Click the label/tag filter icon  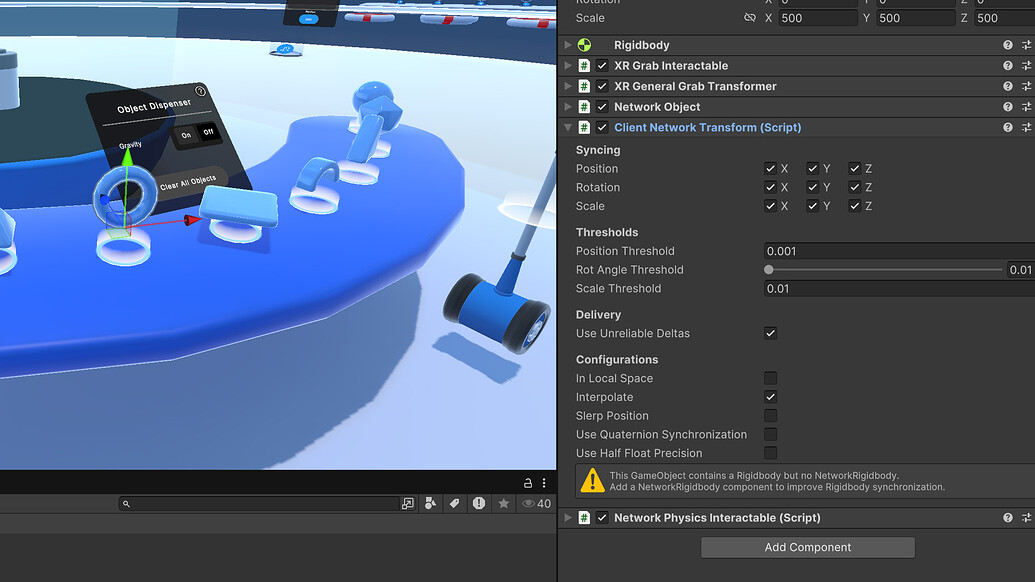(x=455, y=503)
